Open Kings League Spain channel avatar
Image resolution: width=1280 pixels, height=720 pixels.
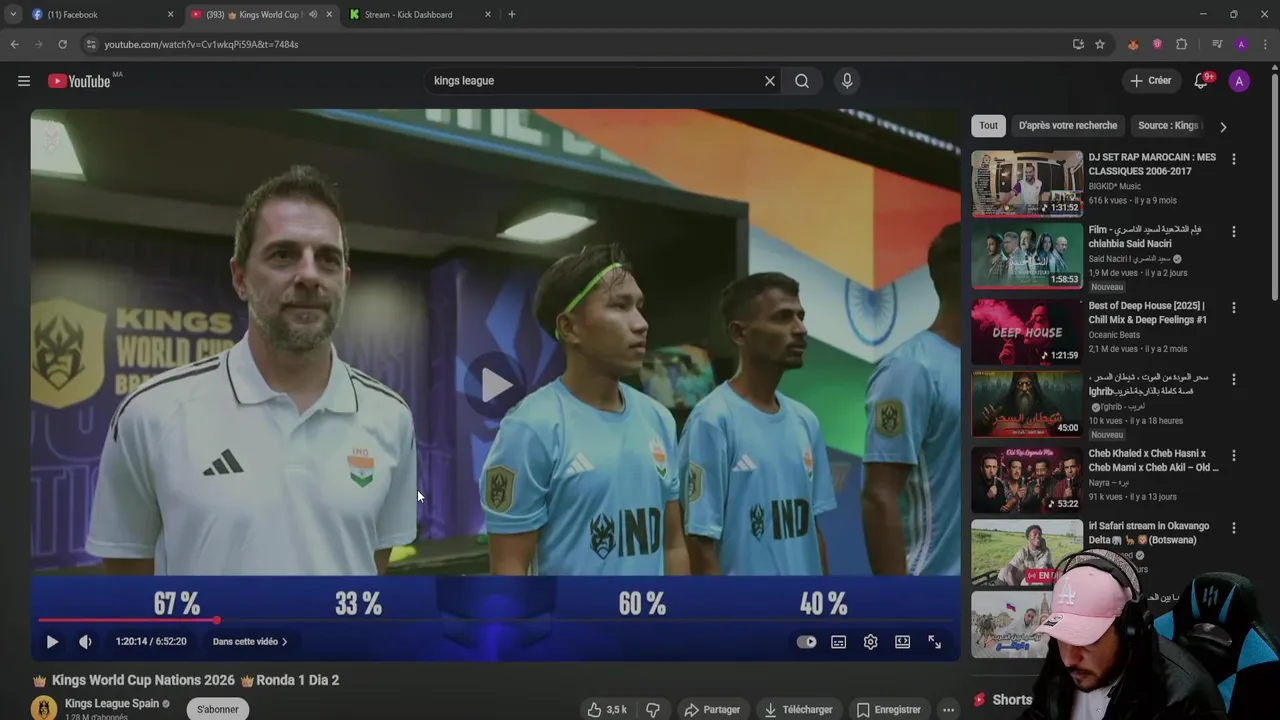point(44,708)
